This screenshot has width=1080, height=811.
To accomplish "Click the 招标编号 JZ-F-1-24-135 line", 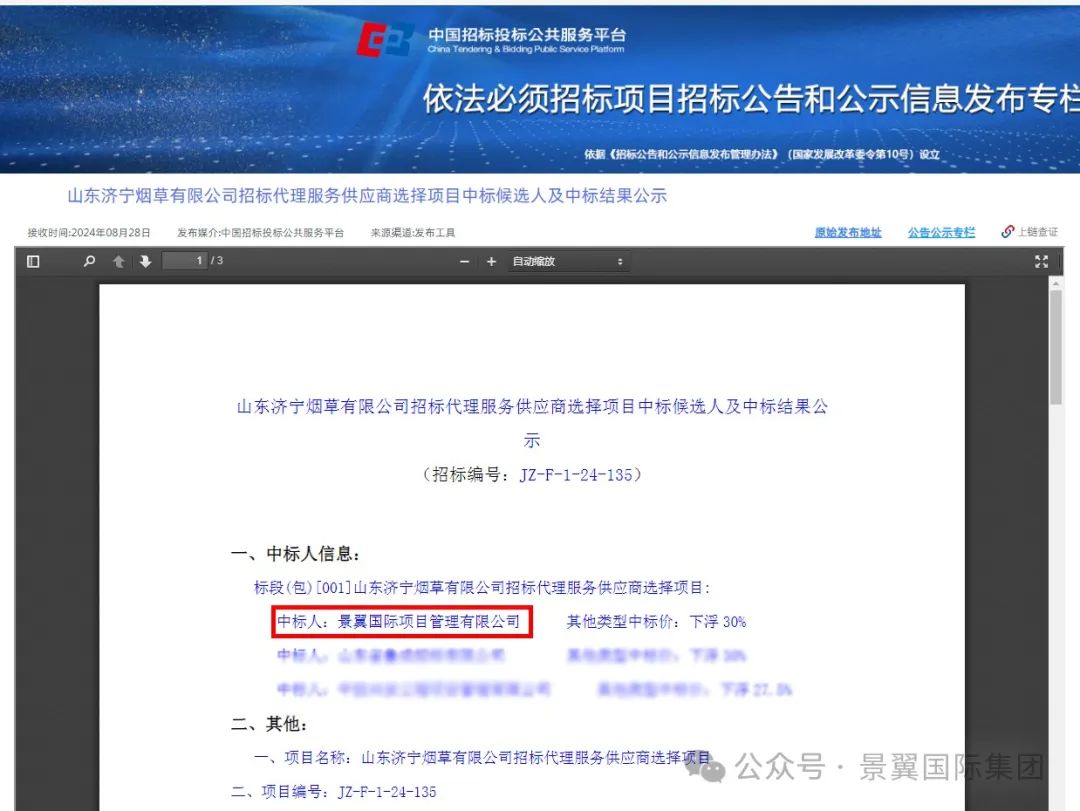I will coord(532,475).
